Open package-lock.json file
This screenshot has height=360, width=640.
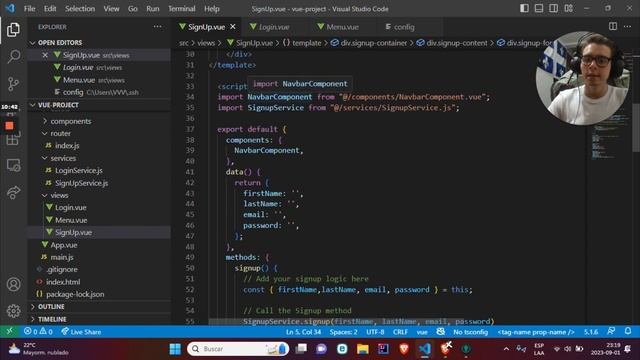point(75,294)
